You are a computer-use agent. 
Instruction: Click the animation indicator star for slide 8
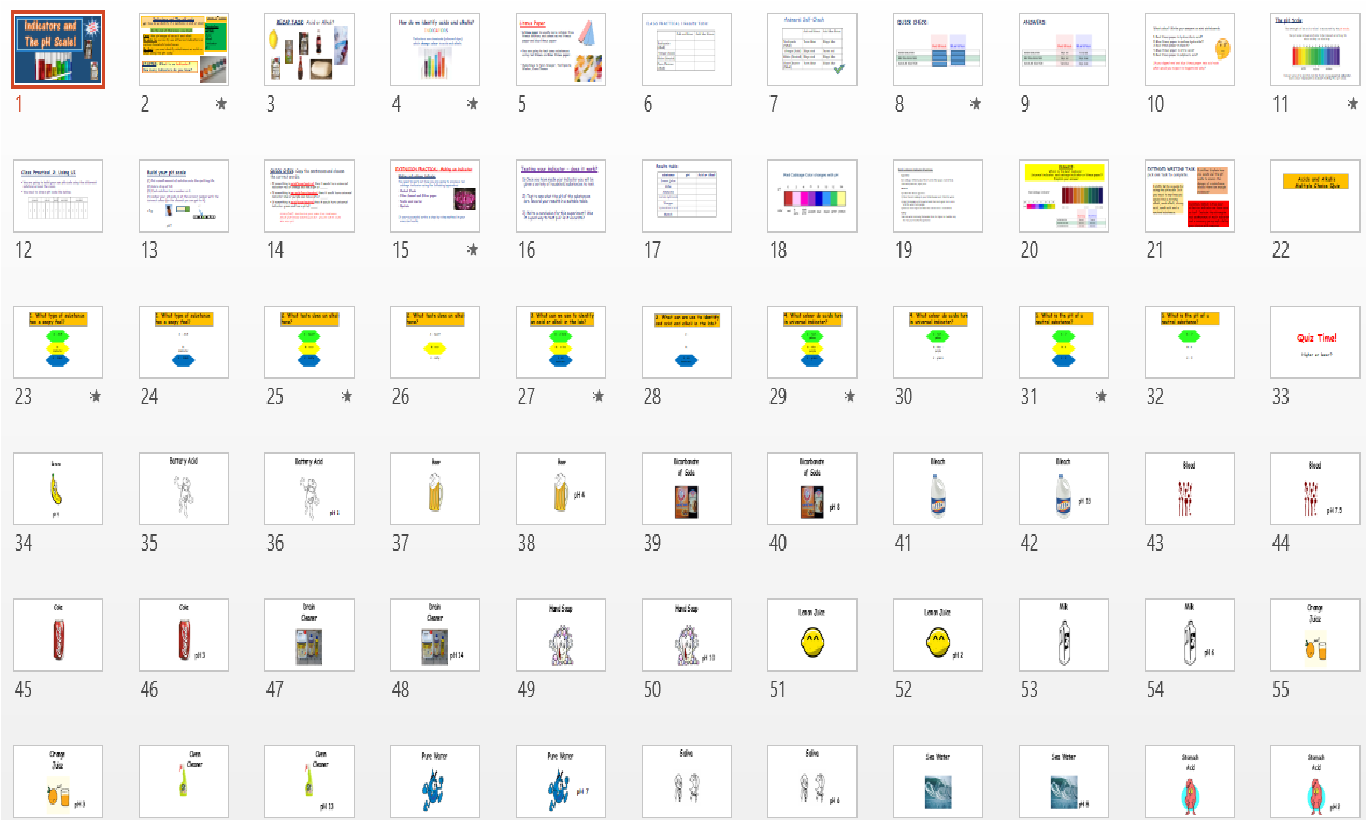pos(976,101)
